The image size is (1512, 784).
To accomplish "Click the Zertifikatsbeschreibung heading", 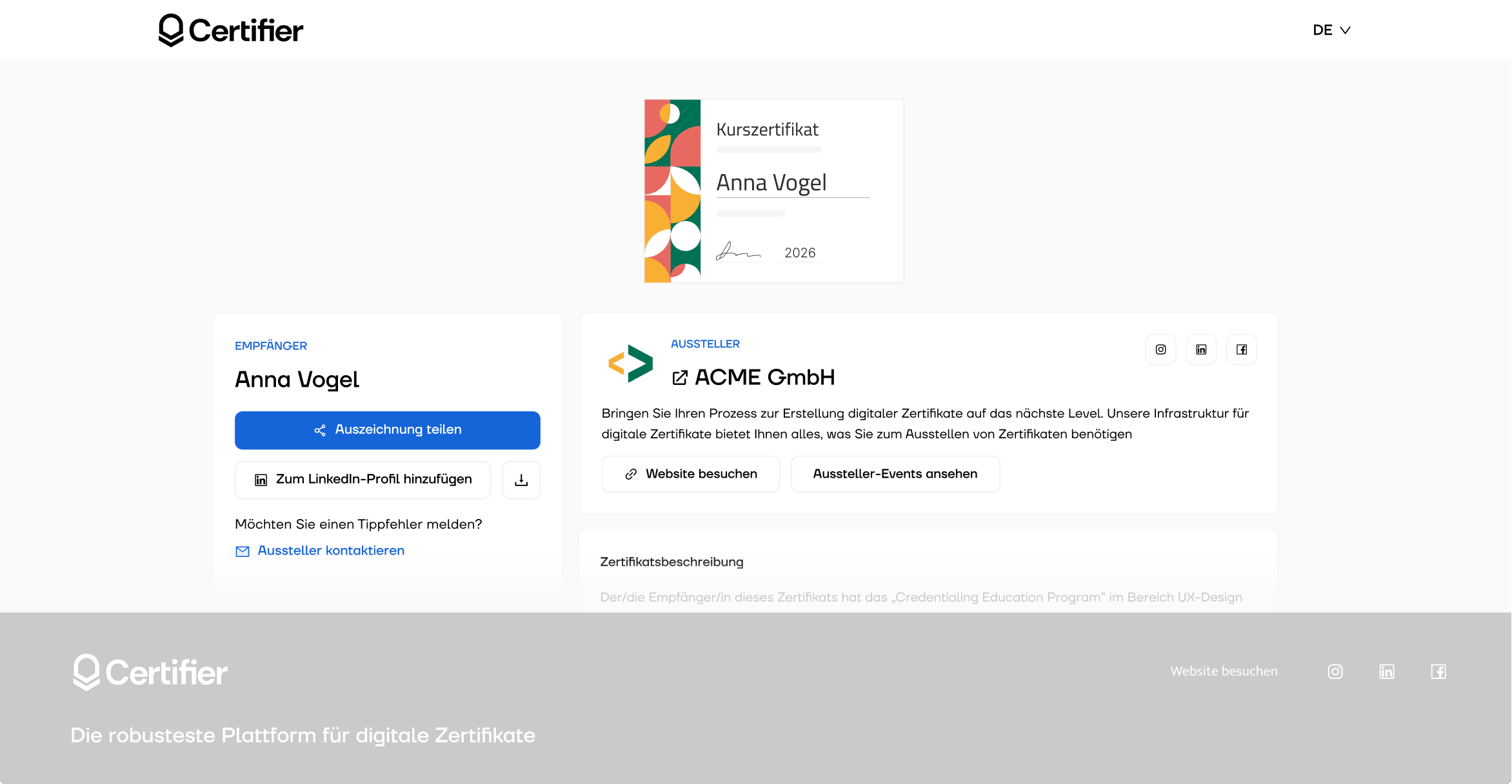I will [671, 562].
